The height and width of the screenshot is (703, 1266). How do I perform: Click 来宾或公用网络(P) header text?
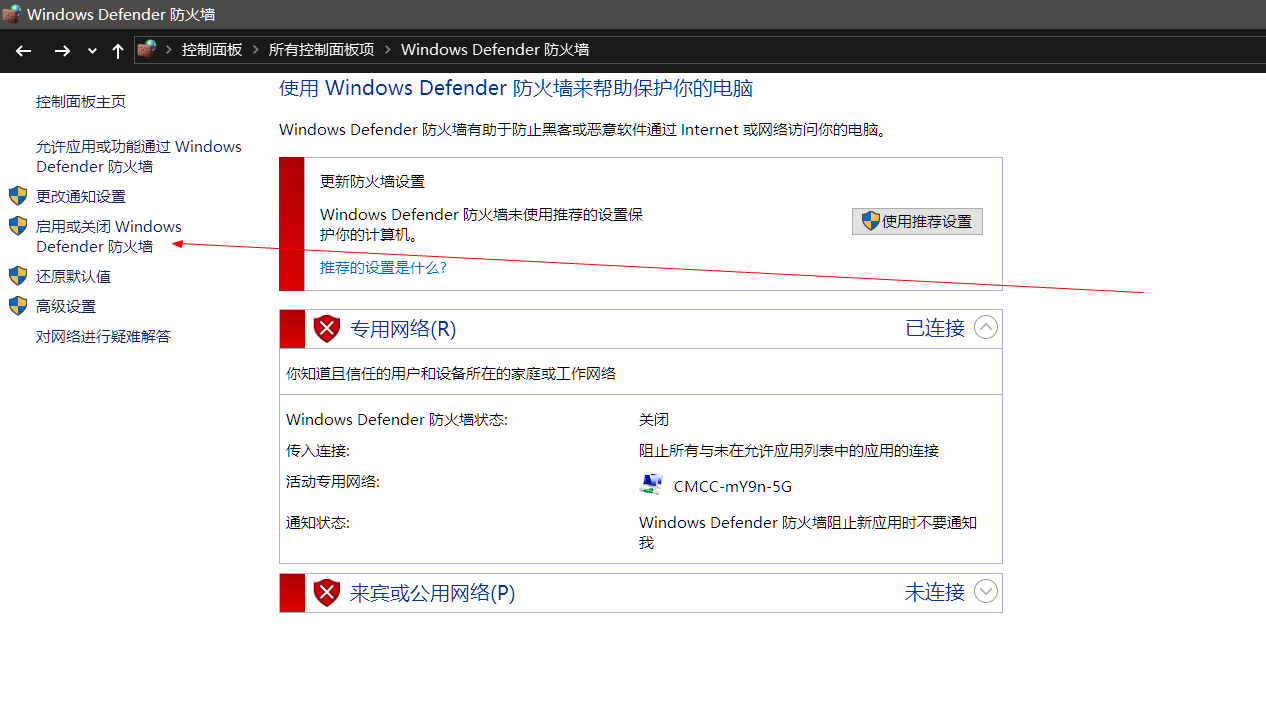(x=432, y=592)
